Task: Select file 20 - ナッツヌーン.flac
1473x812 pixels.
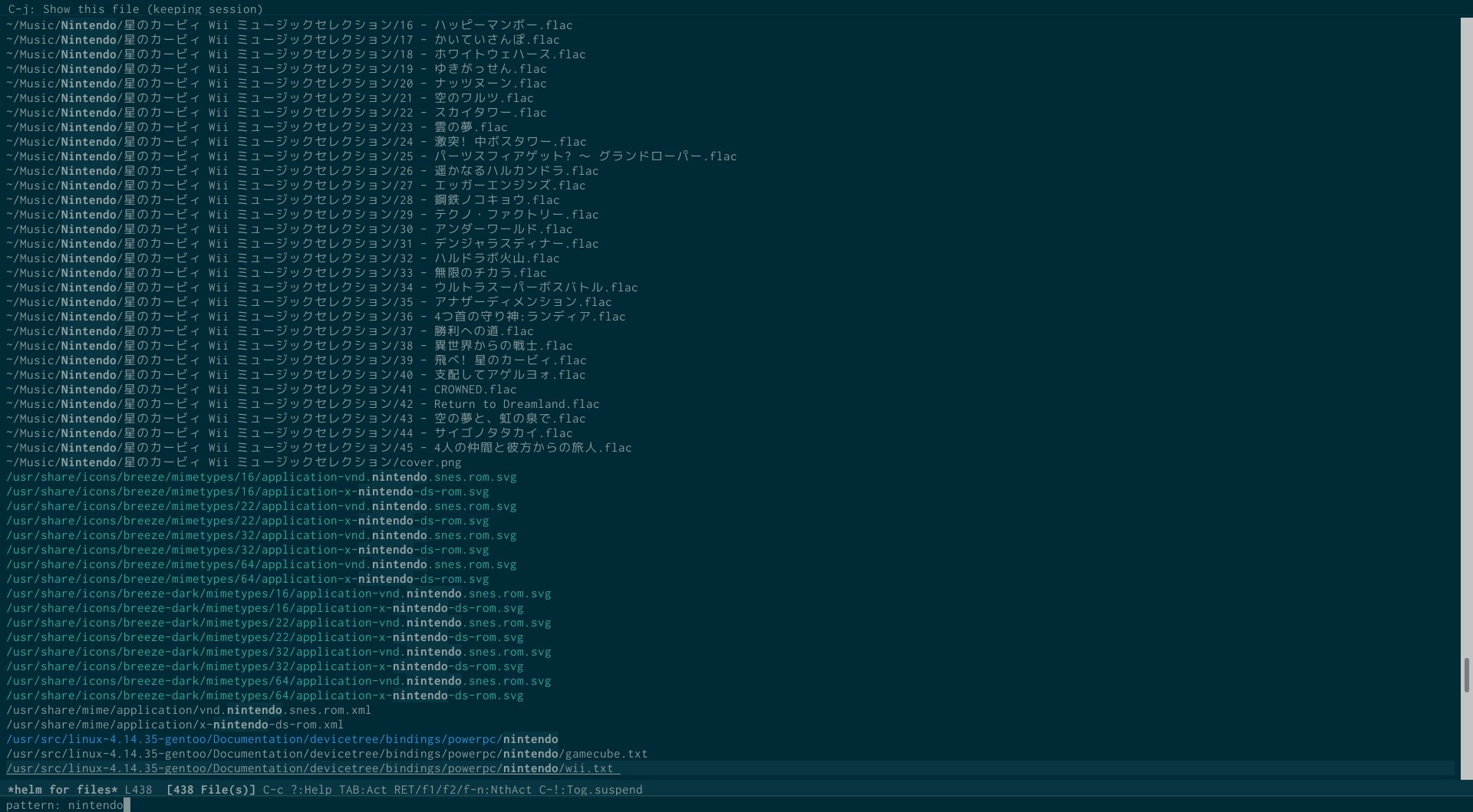Action: point(277,84)
